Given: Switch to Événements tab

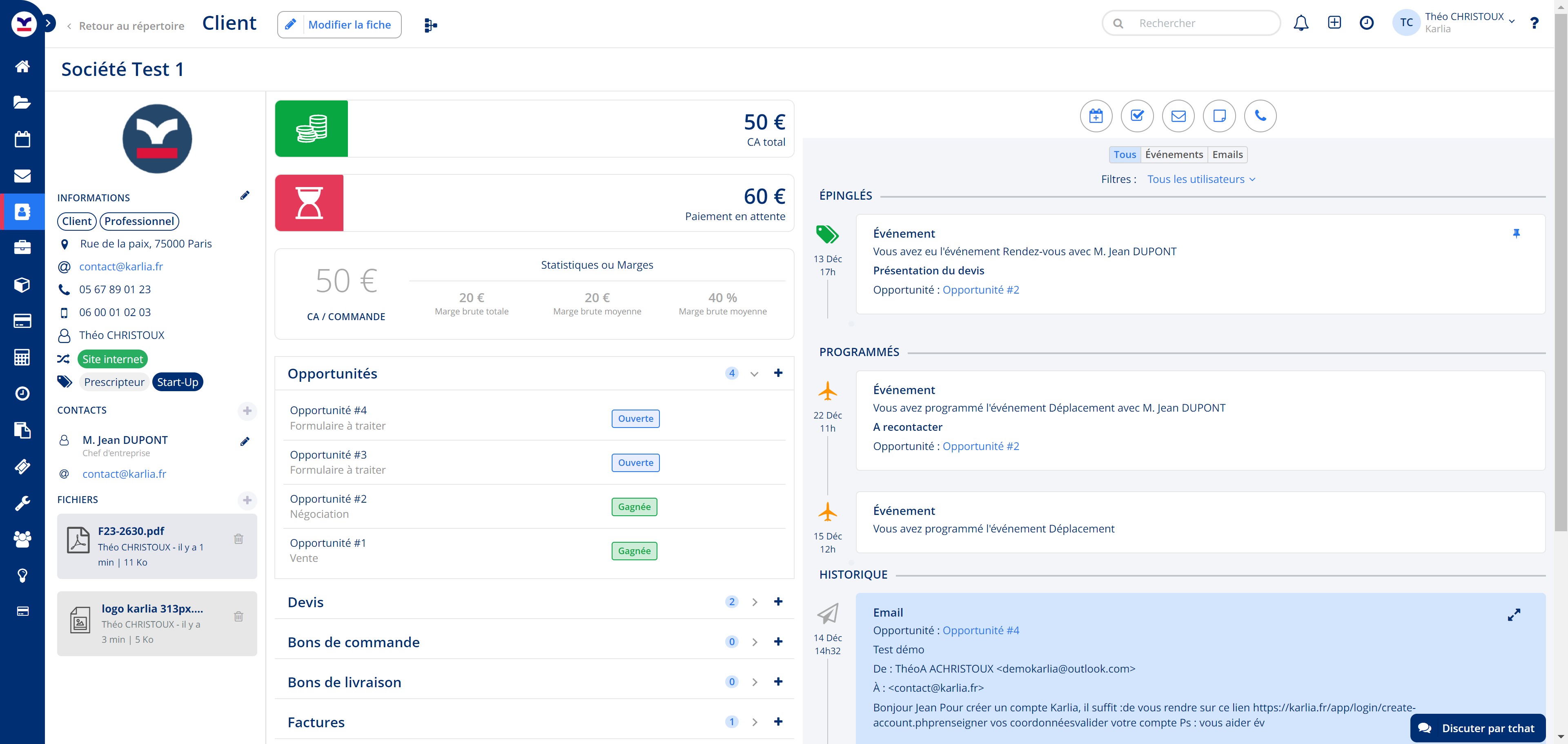Looking at the screenshot, I should [x=1174, y=155].
